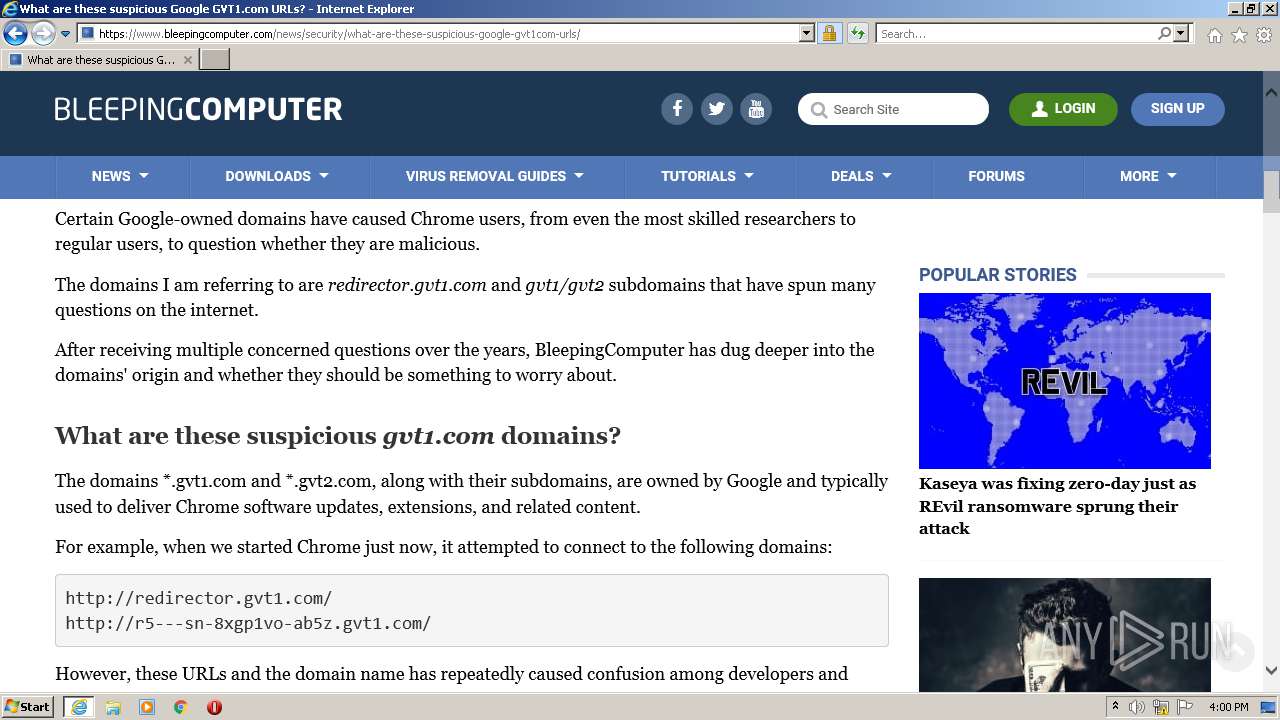This screenshot has width=1280, height=720.
Task: Click the Action Center flag icon
Action: 1184,707
